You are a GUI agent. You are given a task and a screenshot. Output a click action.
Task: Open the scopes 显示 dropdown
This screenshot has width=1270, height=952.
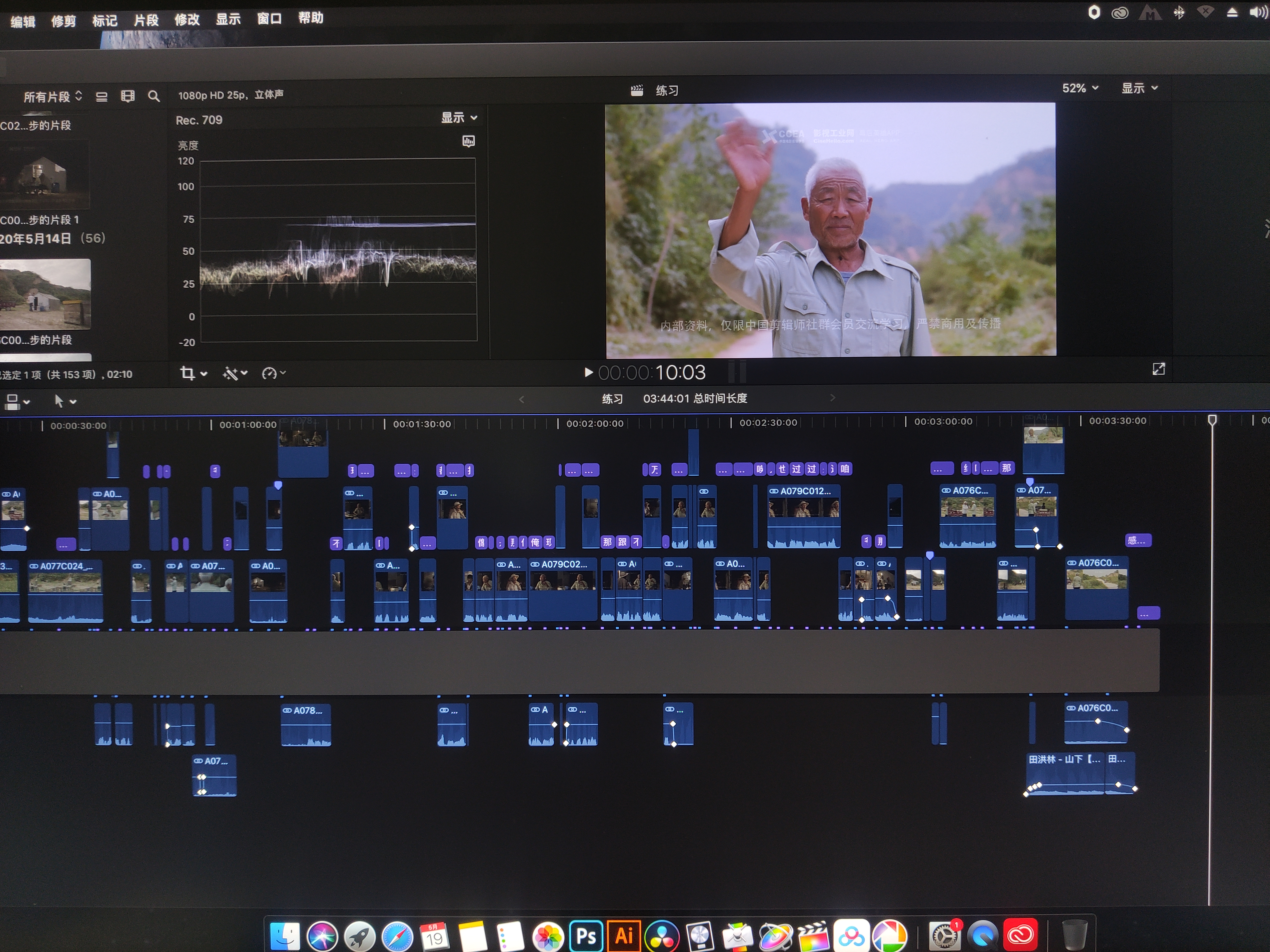458,118
